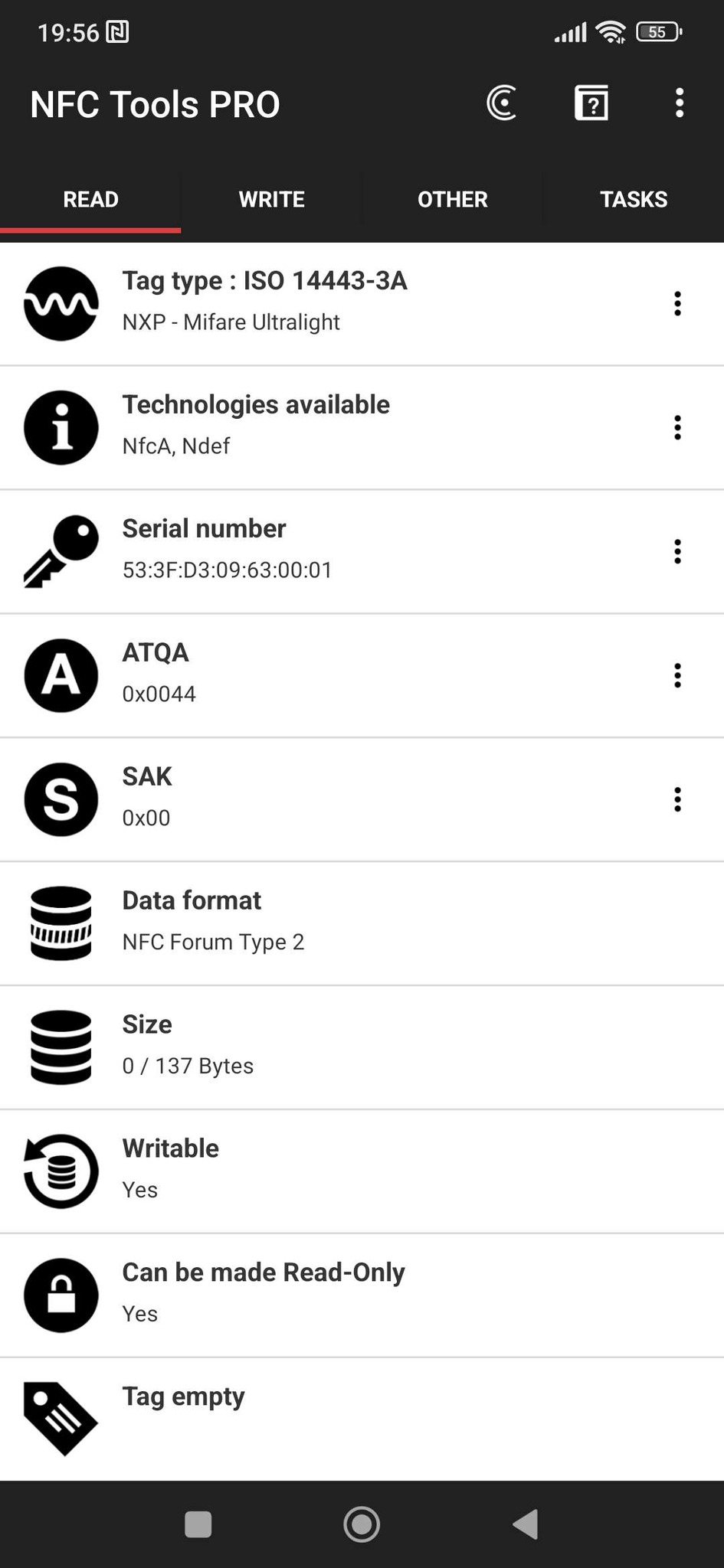Switch to the OTHER tab
Image resolution: width=724 pixels, height=1568 pixels.
[452, 199]
